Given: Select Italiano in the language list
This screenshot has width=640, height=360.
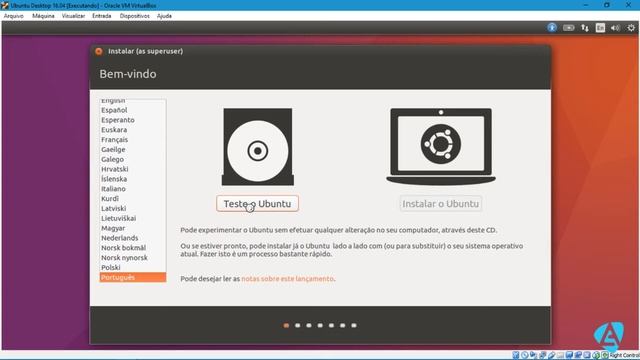Looking at the screenshot, I should [133, 189].
